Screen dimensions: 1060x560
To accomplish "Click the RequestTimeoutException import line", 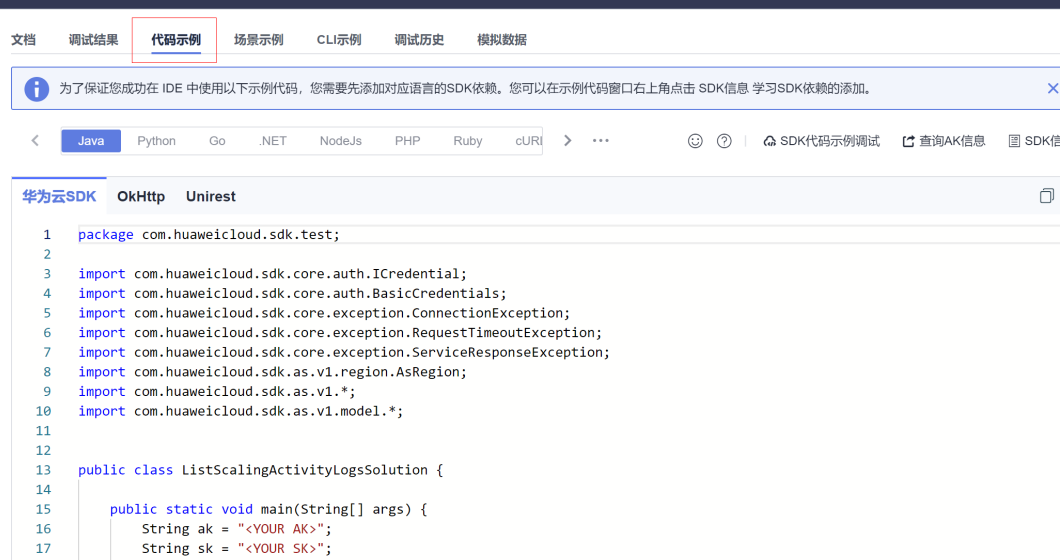I will pos(340,333).
